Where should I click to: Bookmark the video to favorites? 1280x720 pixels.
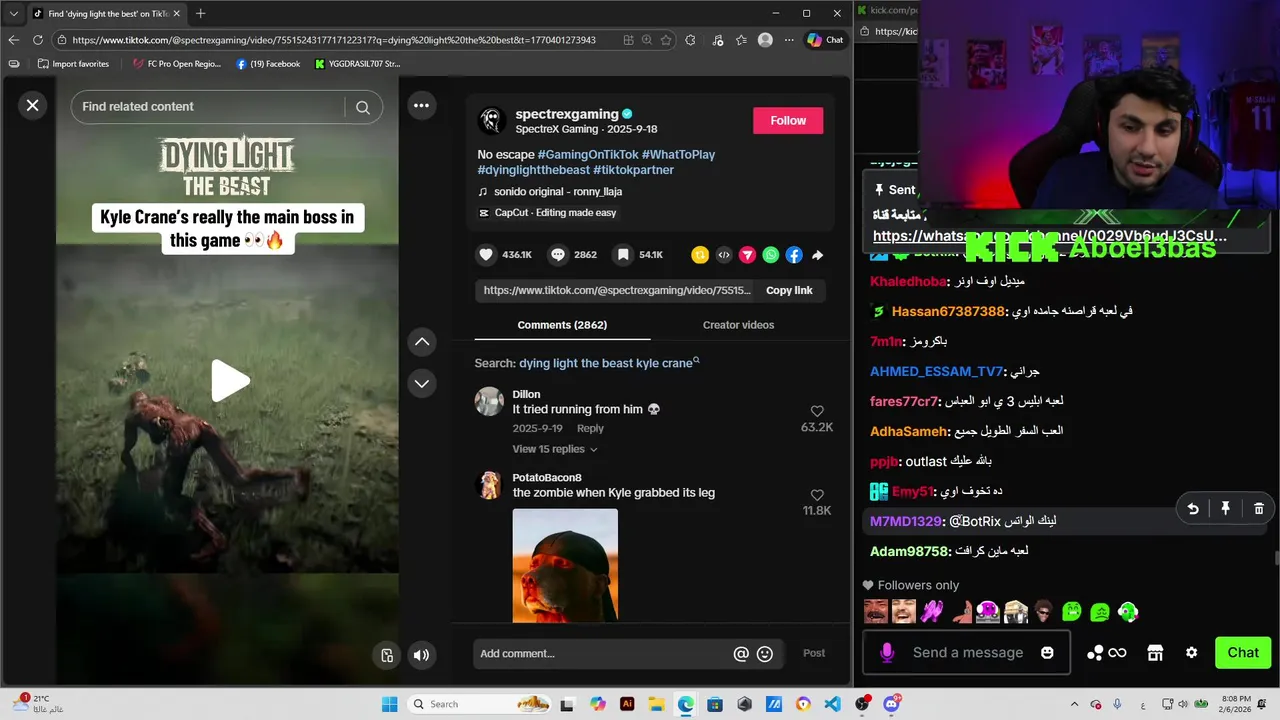pyautogui.click(x=623, y=255)
